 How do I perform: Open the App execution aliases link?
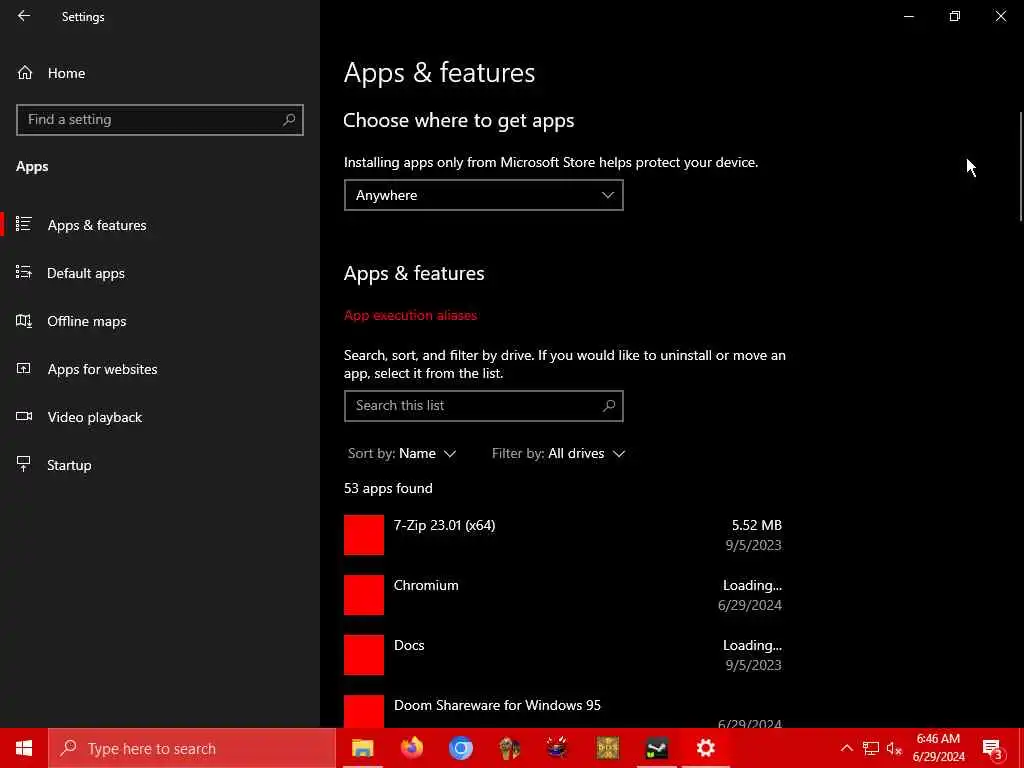(410, 315)
